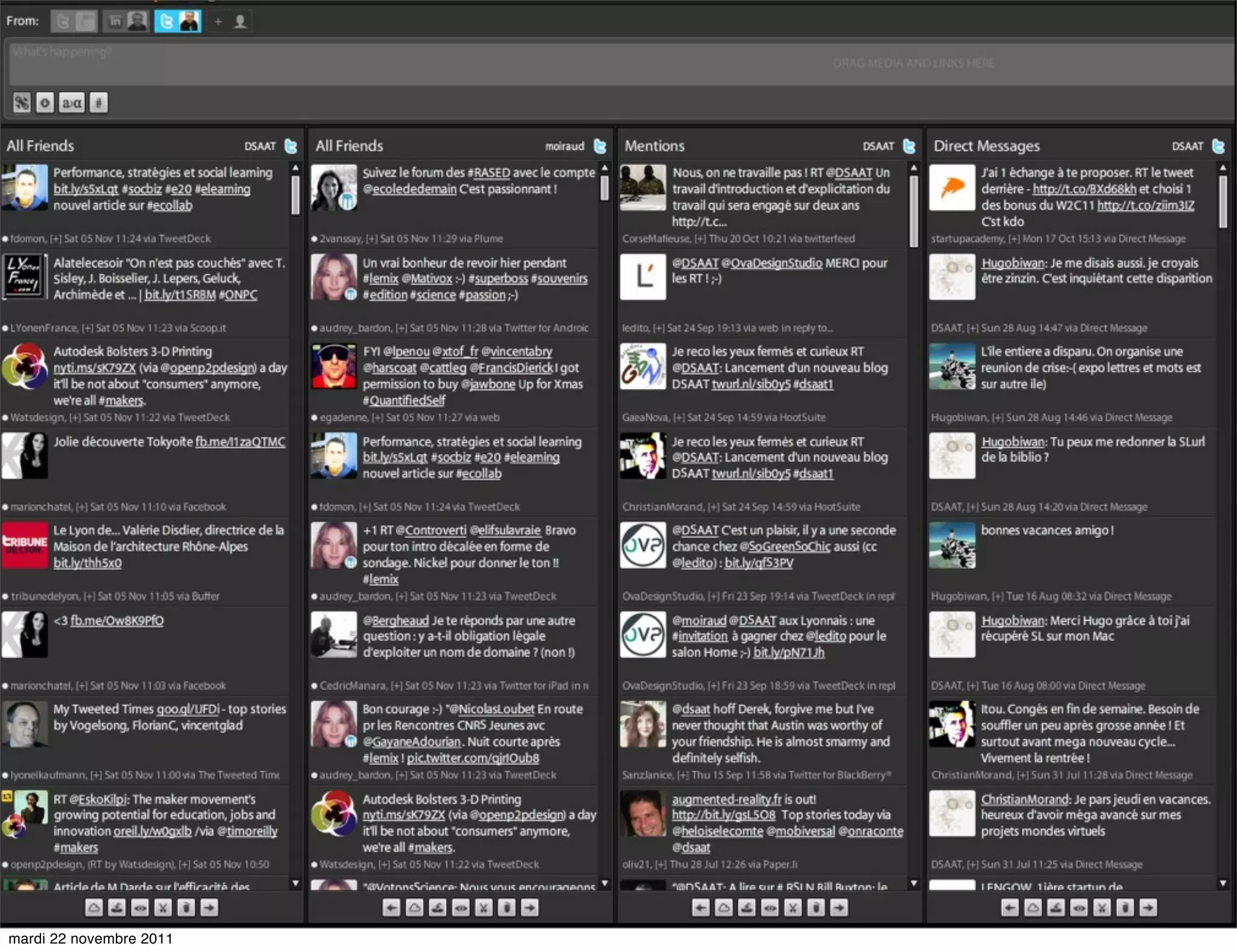Click the hashtag button under compose box
The width and height of the screenshot is (1237, 952).
[99, 103]
